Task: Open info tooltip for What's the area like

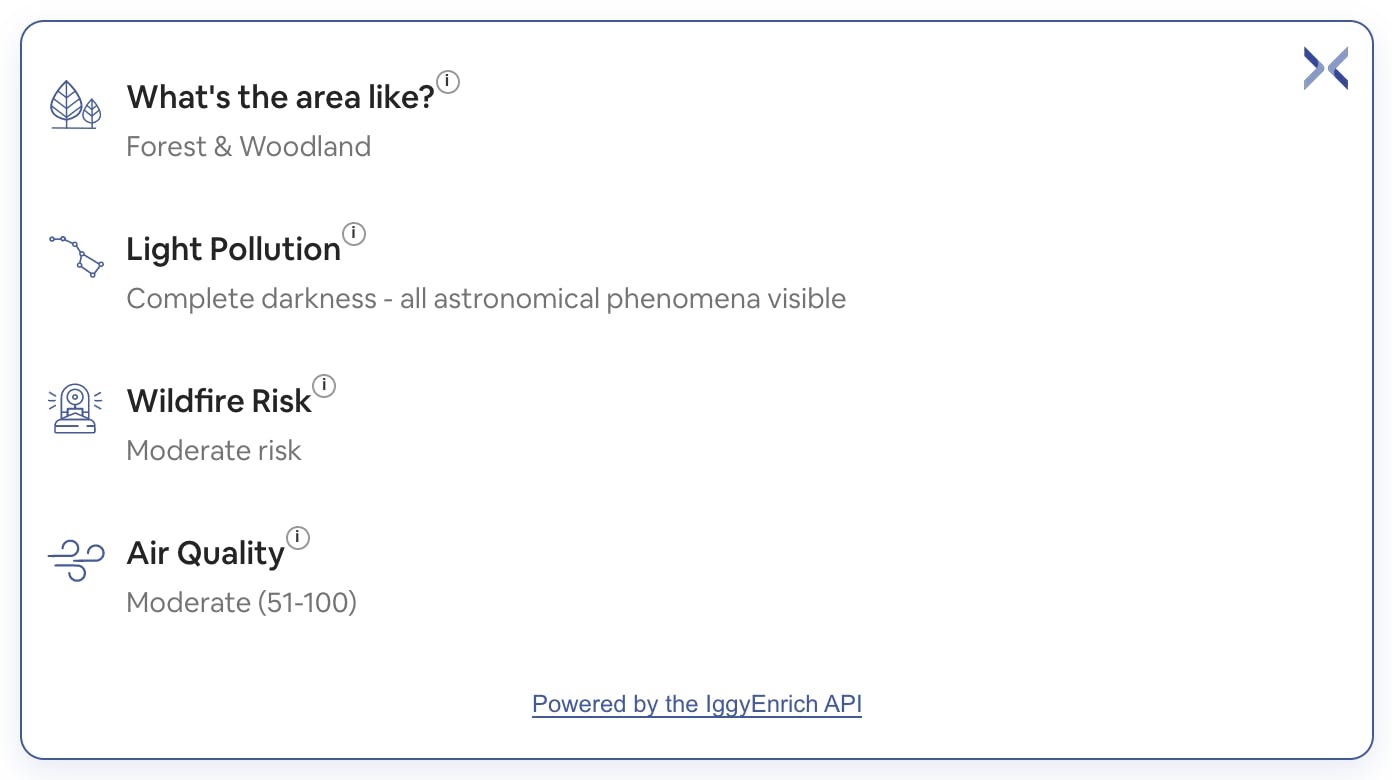Action: coord(449,82)
